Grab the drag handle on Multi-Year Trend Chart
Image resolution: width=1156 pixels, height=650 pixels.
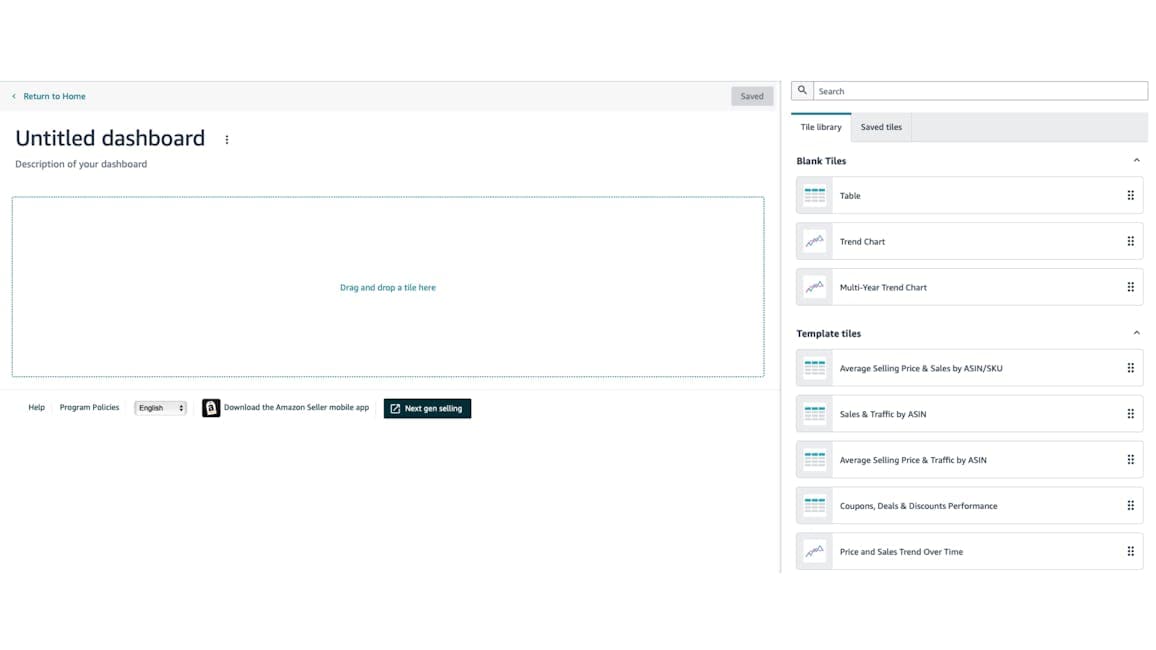[x=1130, y=287]
